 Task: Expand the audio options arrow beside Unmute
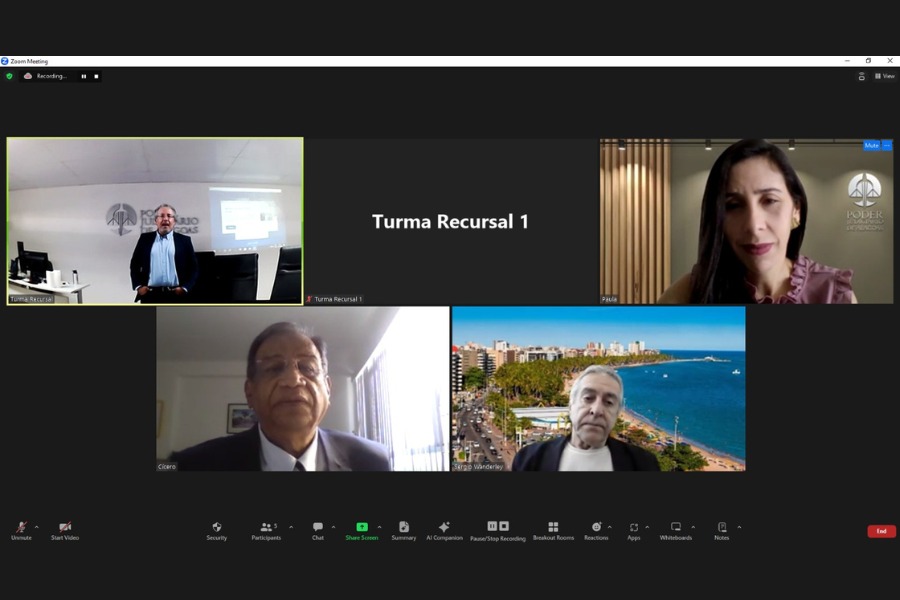(37, 527)
